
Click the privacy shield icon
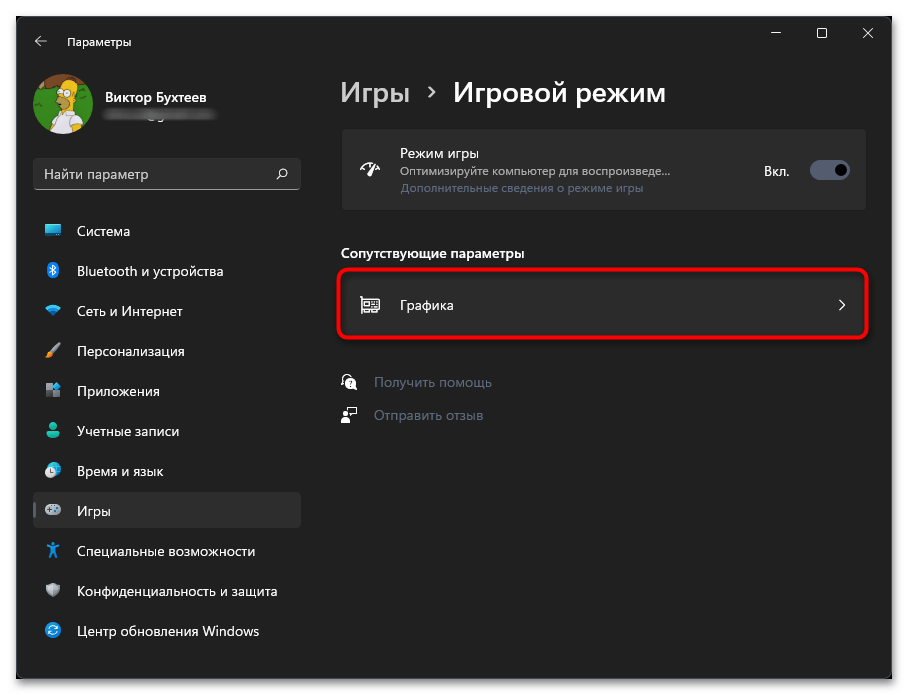click(53, 590)
